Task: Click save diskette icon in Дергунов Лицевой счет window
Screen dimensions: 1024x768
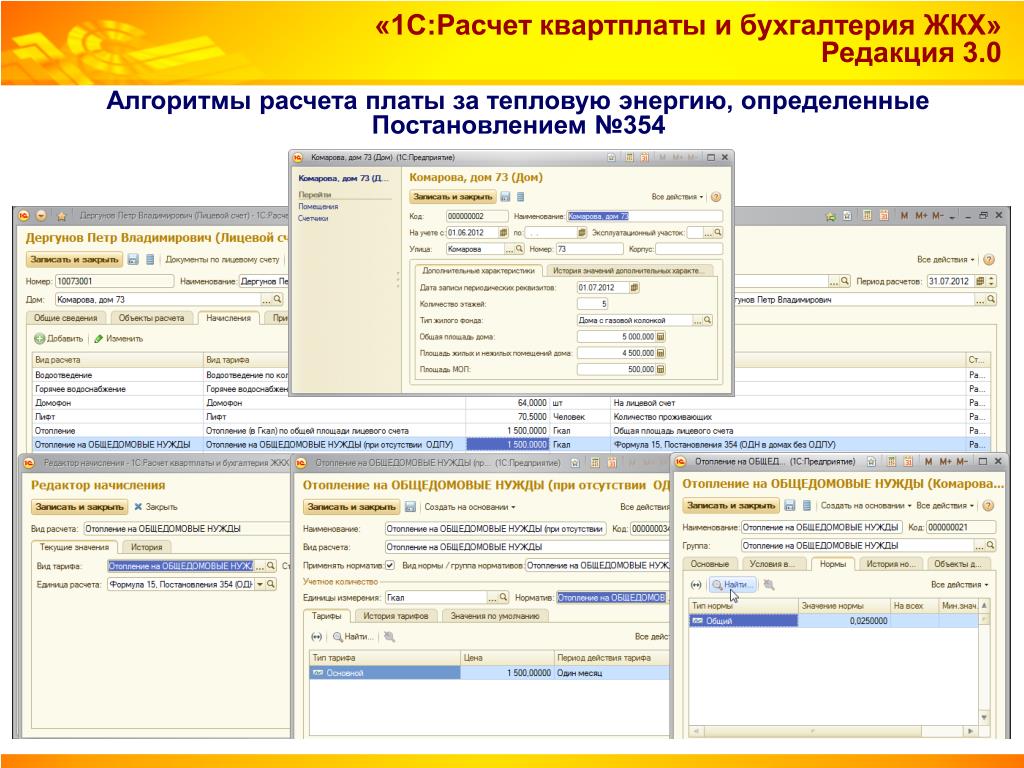Action: [133, 260]
